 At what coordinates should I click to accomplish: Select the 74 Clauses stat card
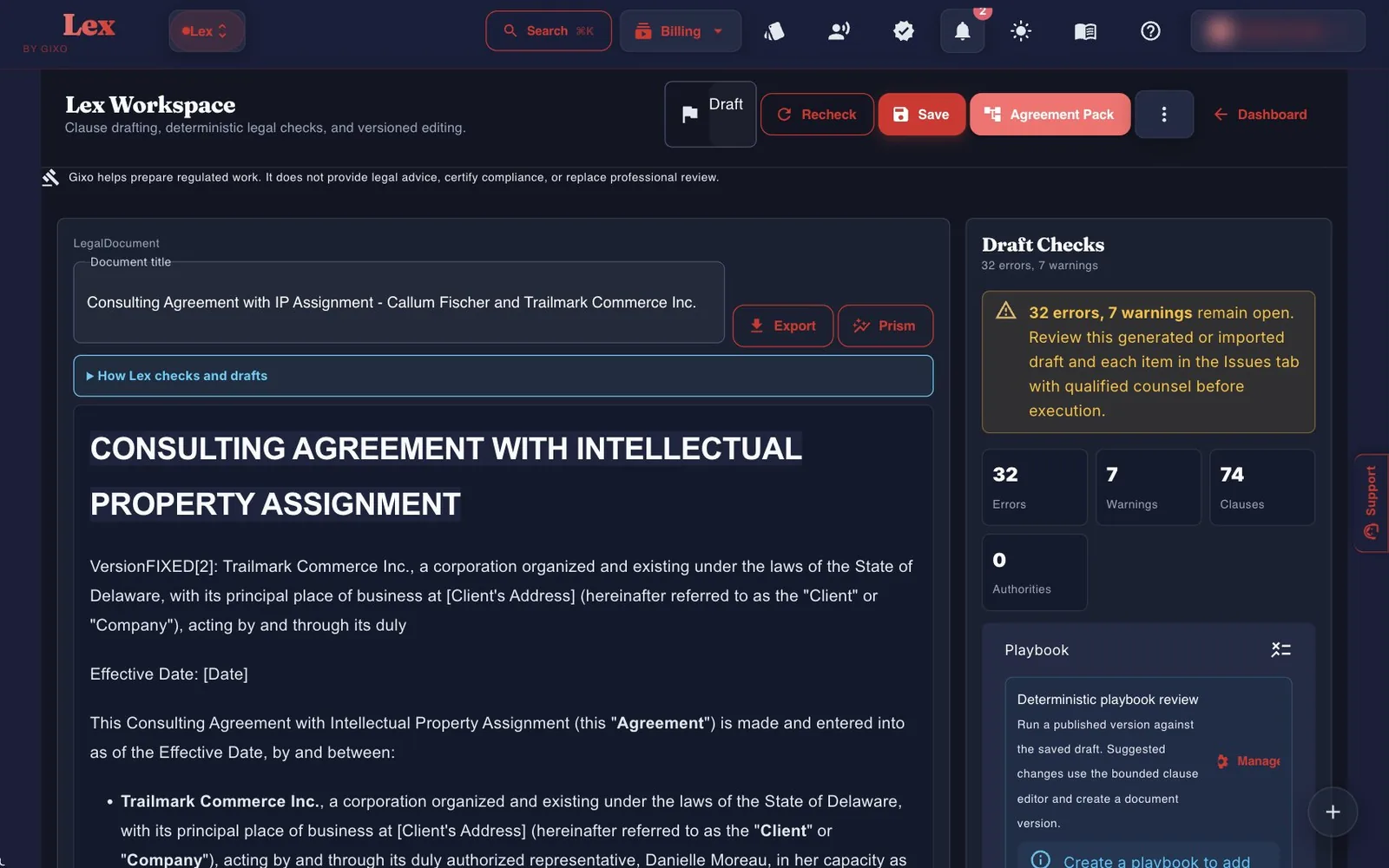(1262, 487)
